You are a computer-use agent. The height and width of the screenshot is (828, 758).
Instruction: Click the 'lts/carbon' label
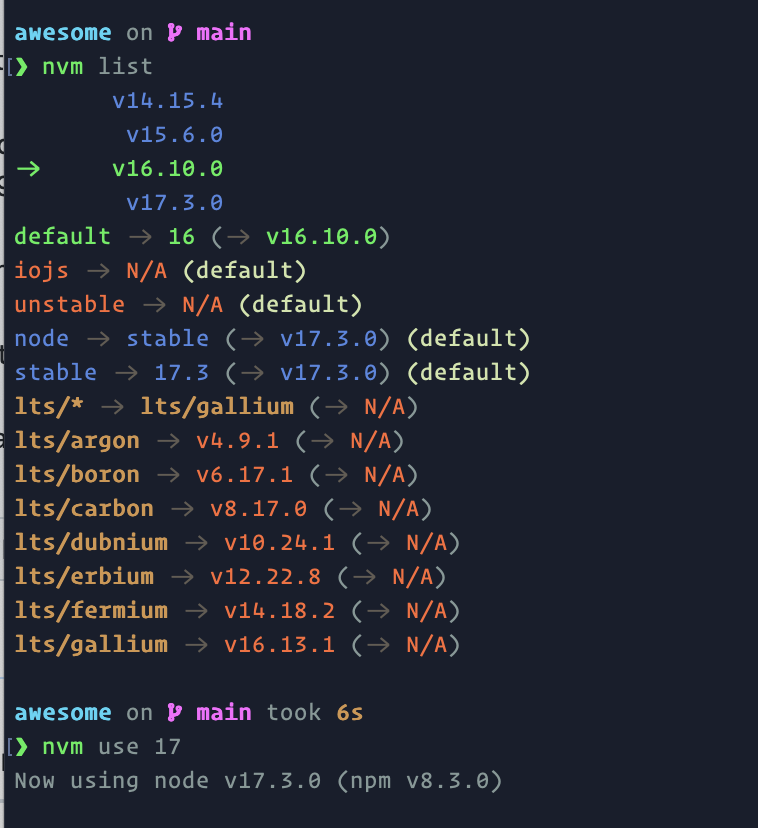pos(84,509)
